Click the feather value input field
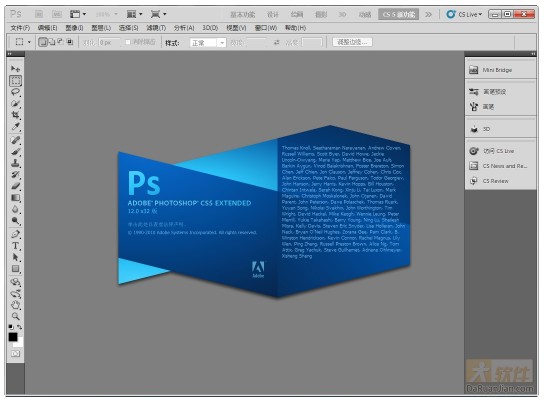 (109, 42)
